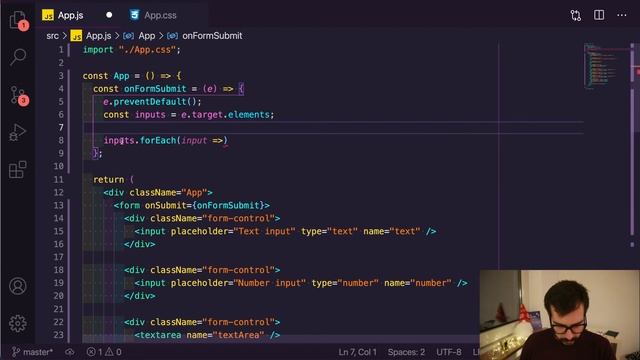Click e.preventDefault() on line 5
Image resolution: width=640 pixels, height=360 pixels.
click(152, 102)
